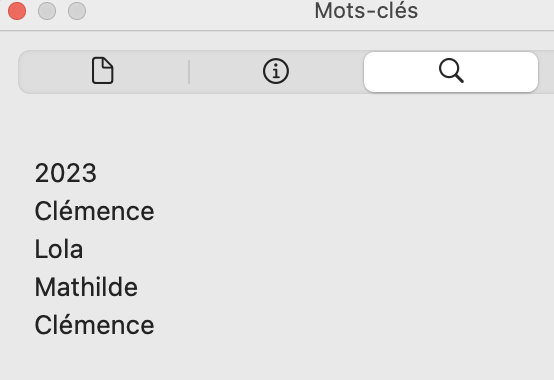
Task: Click the second gray zoom window button
Action: (x=77, y=11)
